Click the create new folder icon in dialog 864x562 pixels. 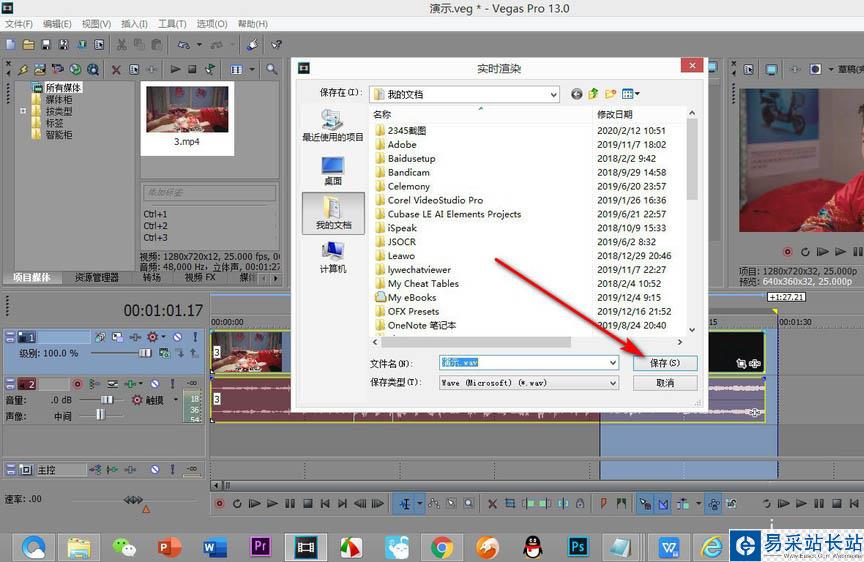point(610,94)
